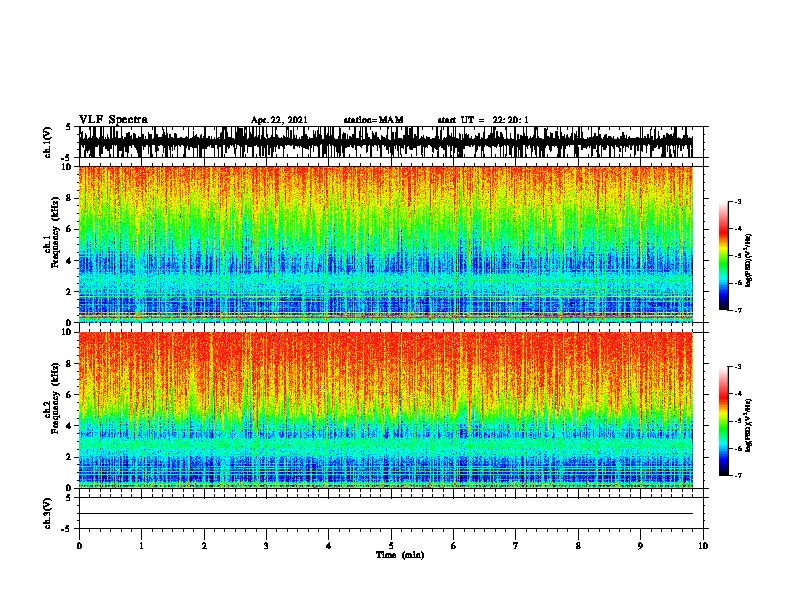Click time axis tick label "5"
This screenshot has width=792, height=612.
click(391, 546)
